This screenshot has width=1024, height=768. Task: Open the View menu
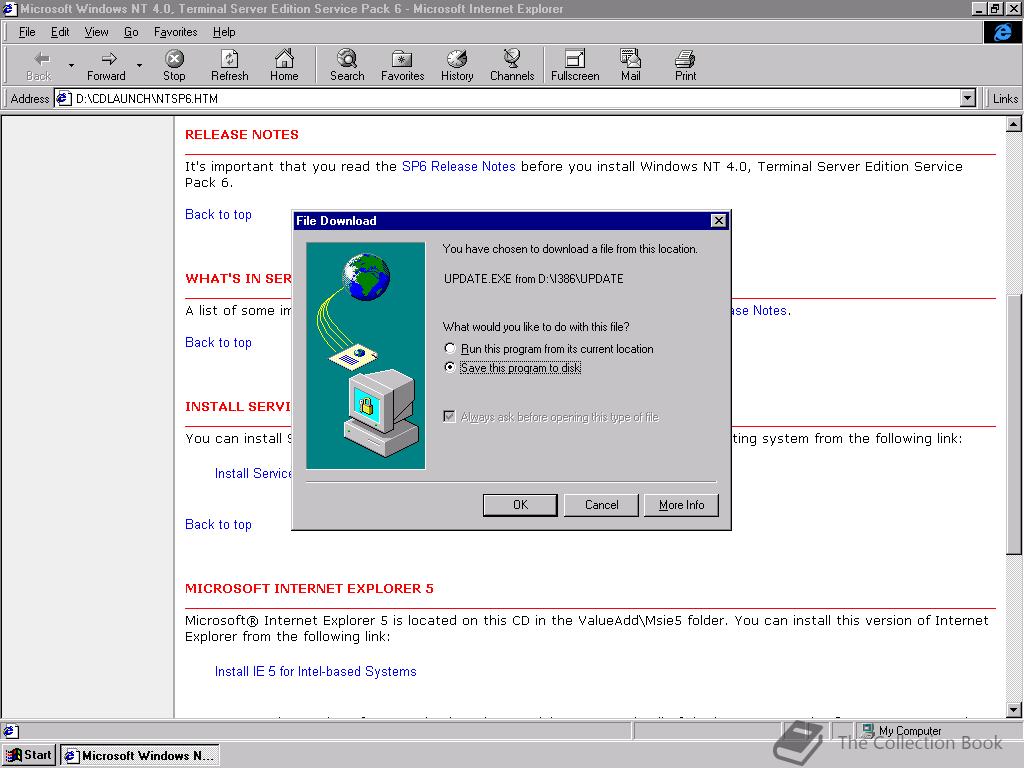(x=96, y=32)
